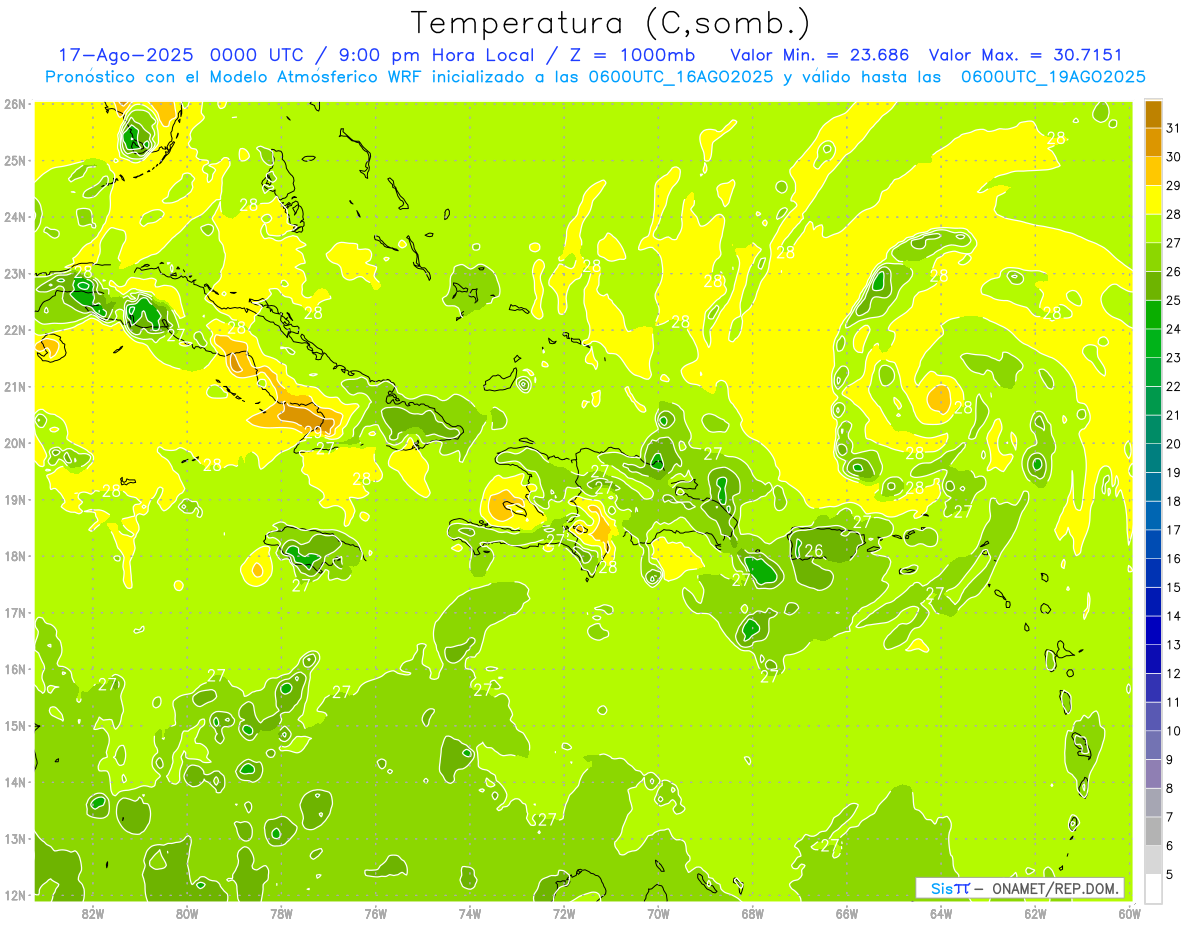Screen dimensions: 1200x927
Task: Click the '16N' latitude axis label
Action: 15,669
